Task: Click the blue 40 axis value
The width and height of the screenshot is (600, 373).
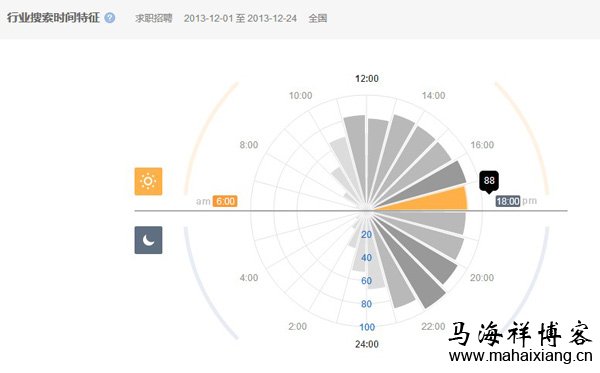Action: [367, 258]
